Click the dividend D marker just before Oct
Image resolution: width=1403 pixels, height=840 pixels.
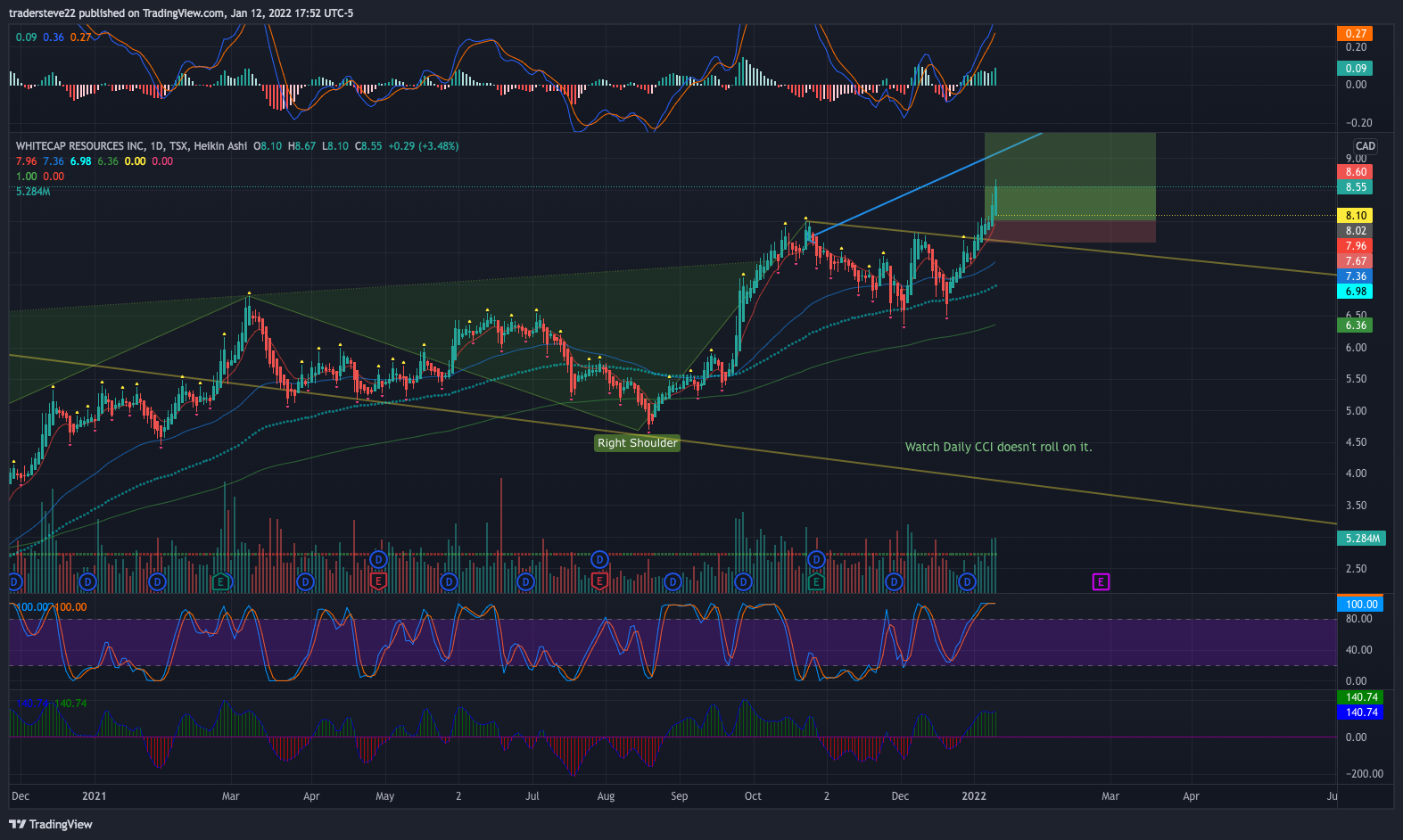click(x=743, y=582)
